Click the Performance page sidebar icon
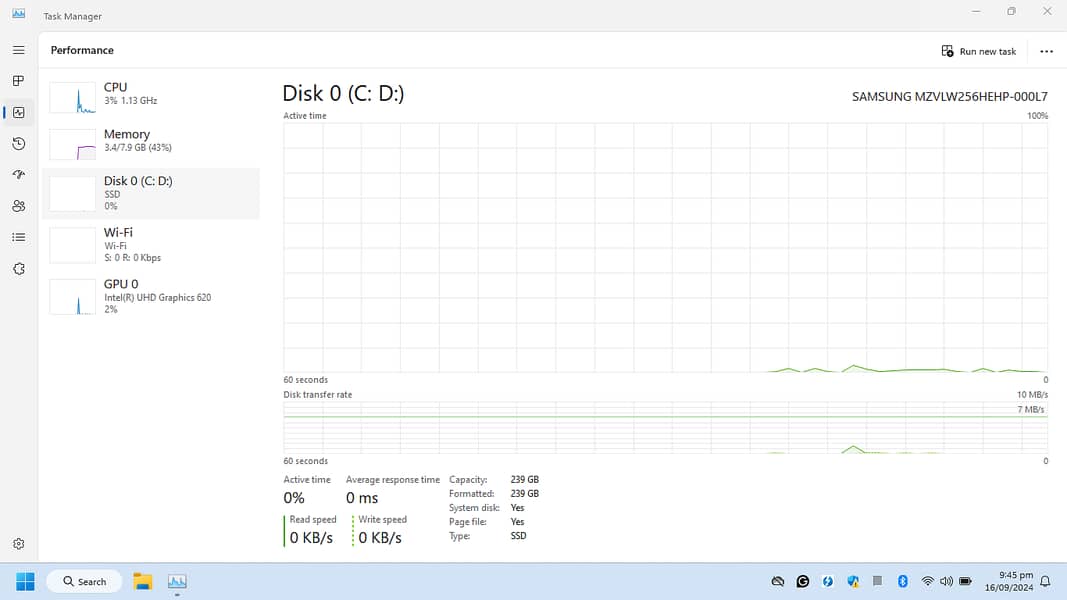Screen dimensions: 1067x600 coord(18,112)
